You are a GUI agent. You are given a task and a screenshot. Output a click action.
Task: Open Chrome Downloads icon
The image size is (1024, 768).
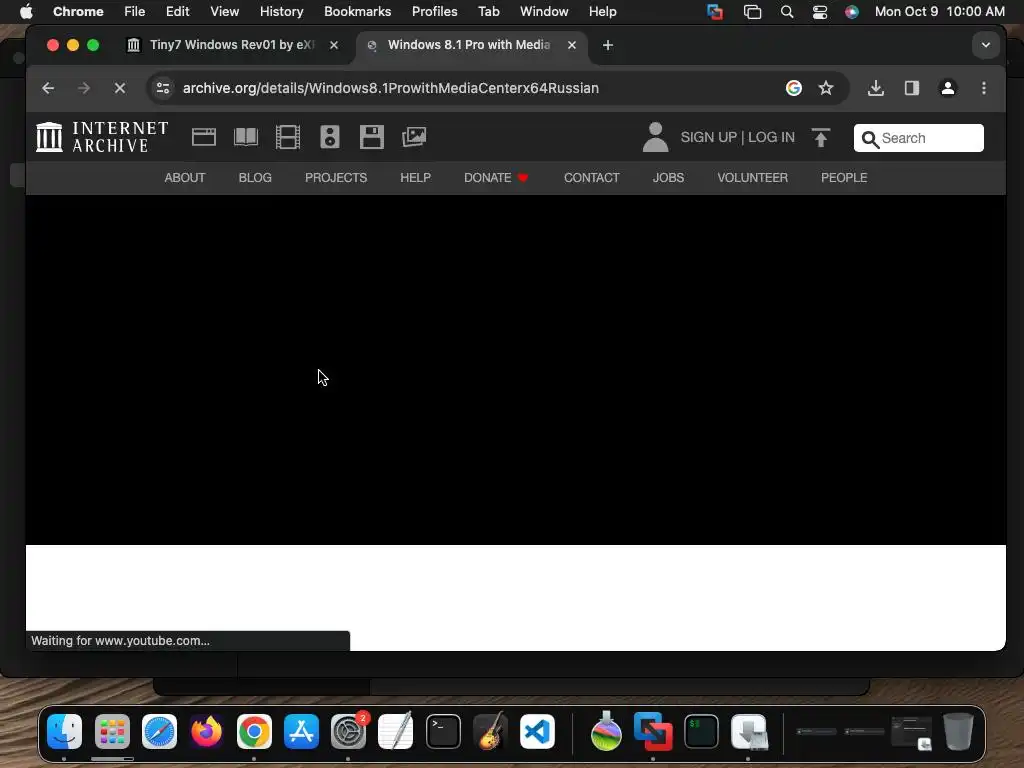click(x=876, y=88)
